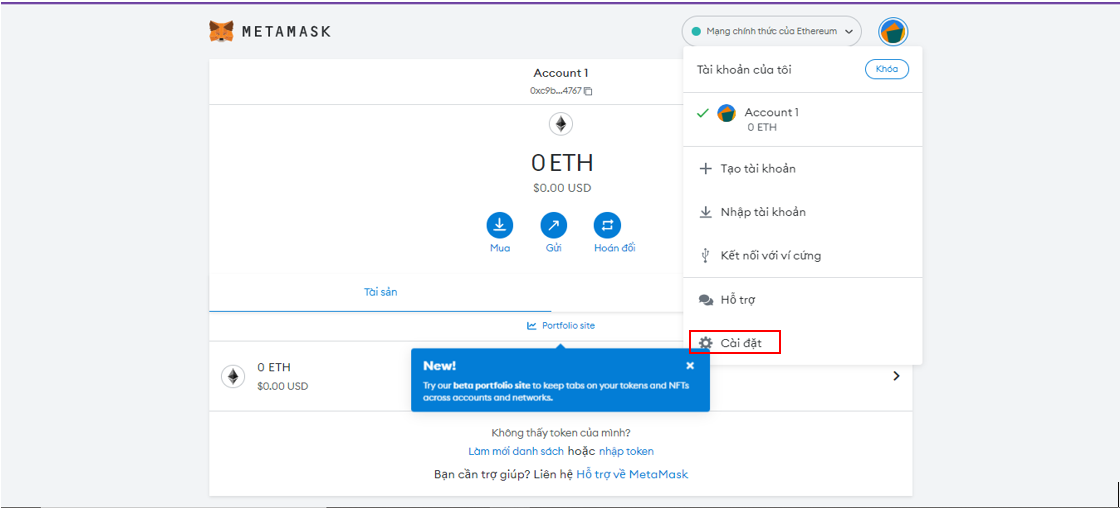Select Nhập tài khoản menu item
Viewport: 1120px width, 508px height.
tap(803, 212)
